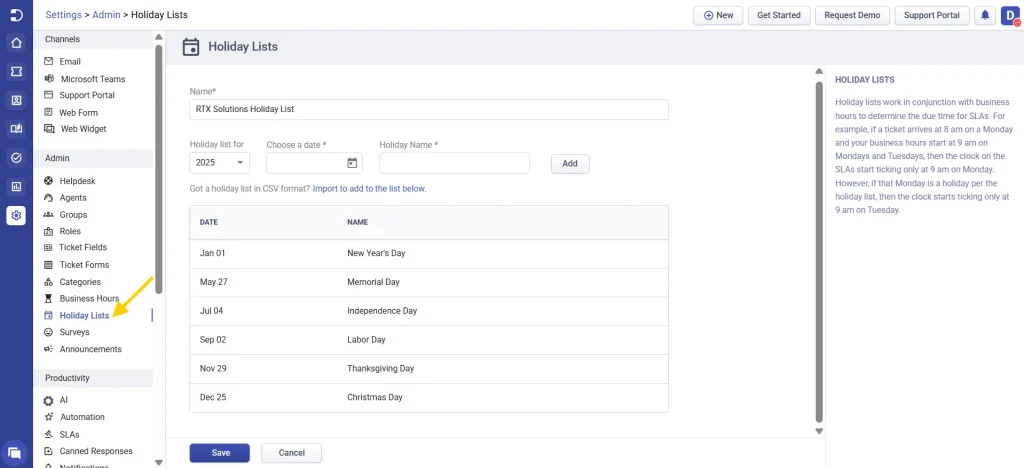1024x468 pixels.
Task: Open the Holiday list year dropdown
Action: coord(219,163)
